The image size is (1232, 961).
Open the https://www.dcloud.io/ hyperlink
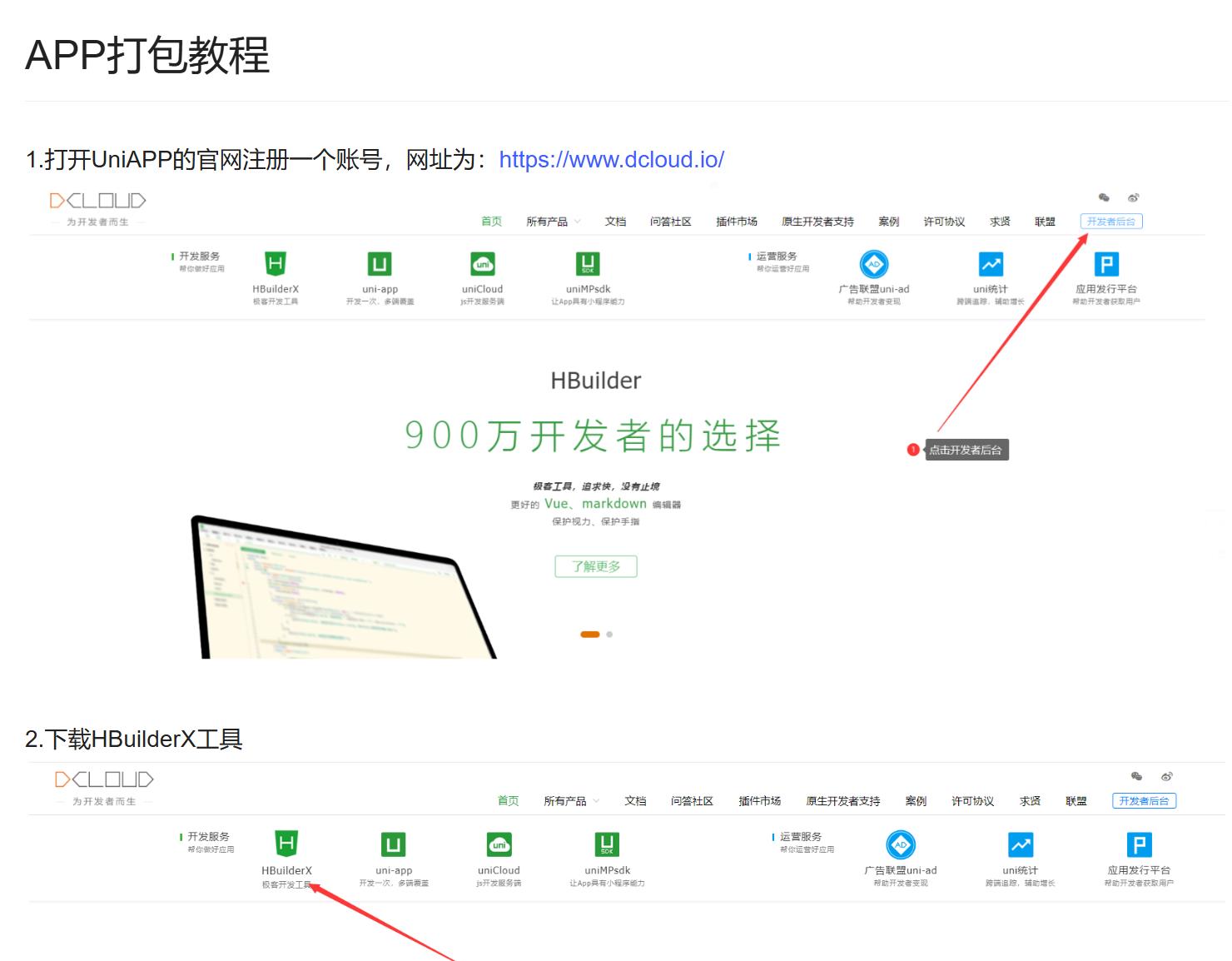click(x=611, y=159)
